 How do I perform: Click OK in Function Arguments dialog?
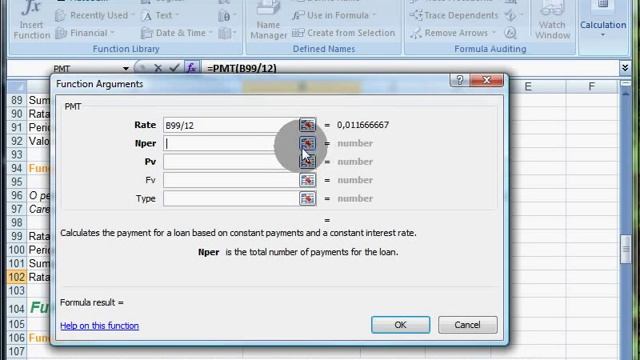coord(400,325)
